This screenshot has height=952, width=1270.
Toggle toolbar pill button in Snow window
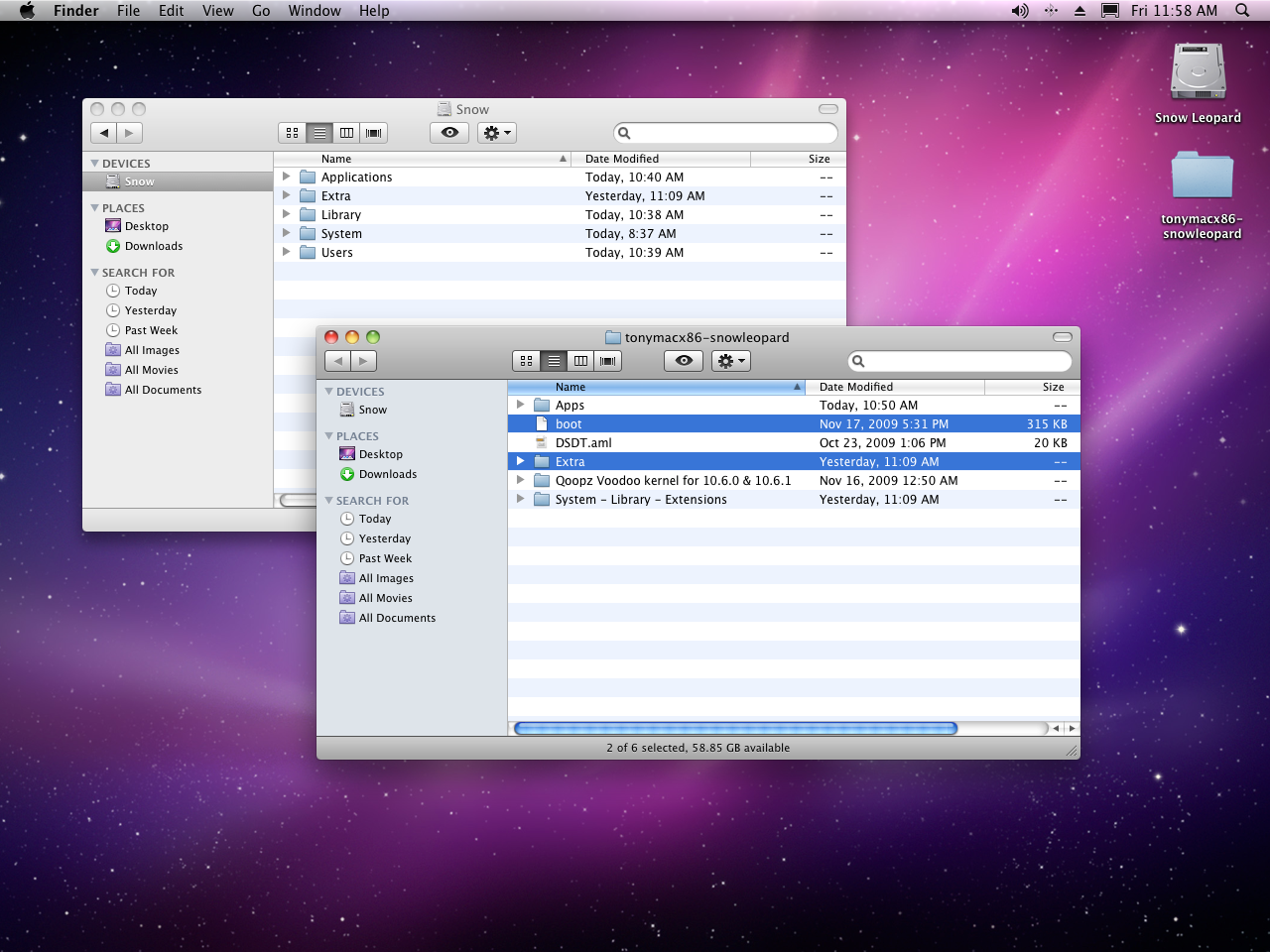828,109
